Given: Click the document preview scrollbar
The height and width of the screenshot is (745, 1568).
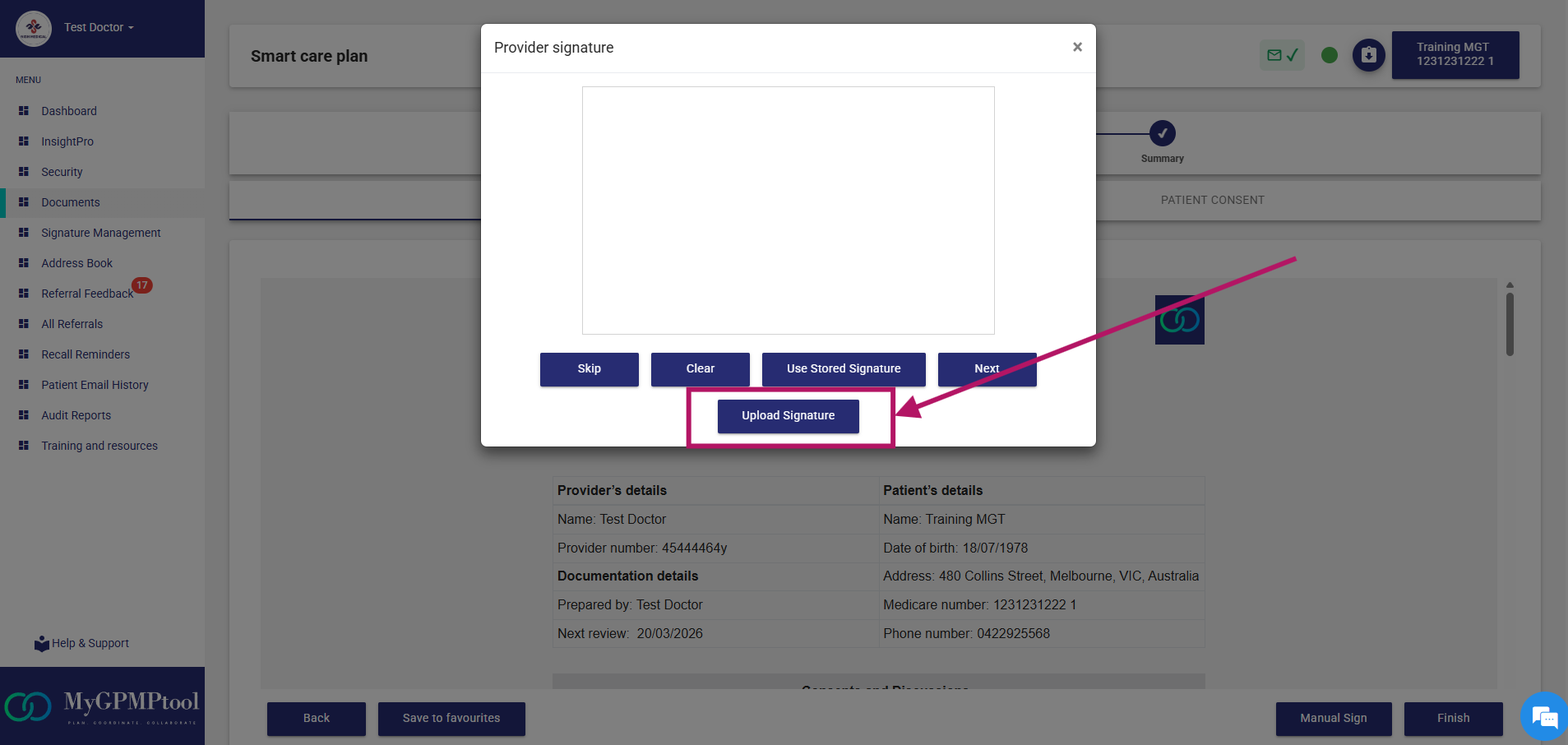Looking at the screenshot, I should (x=1510, y=325).
